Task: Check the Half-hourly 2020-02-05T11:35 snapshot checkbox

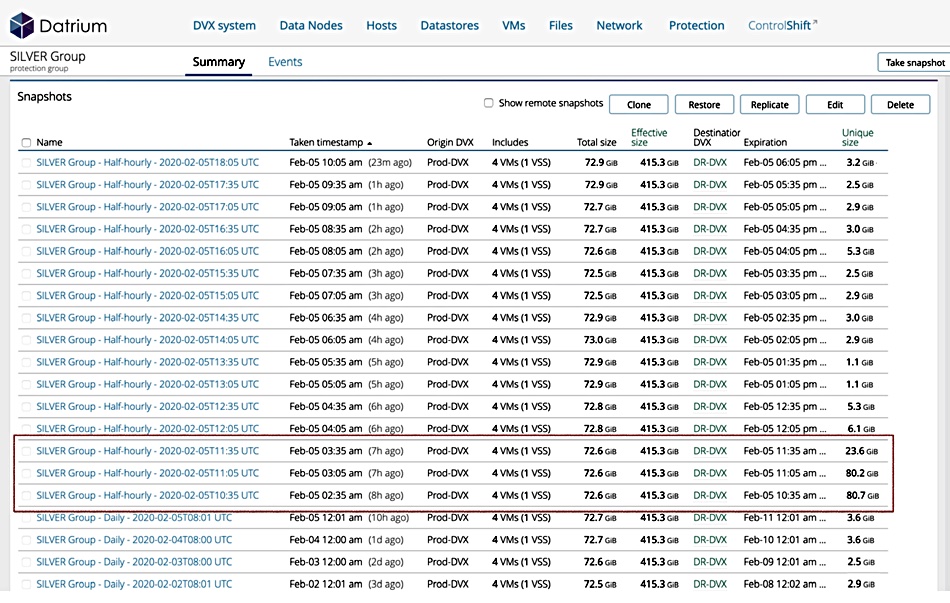Action: (x=26, y=451)
